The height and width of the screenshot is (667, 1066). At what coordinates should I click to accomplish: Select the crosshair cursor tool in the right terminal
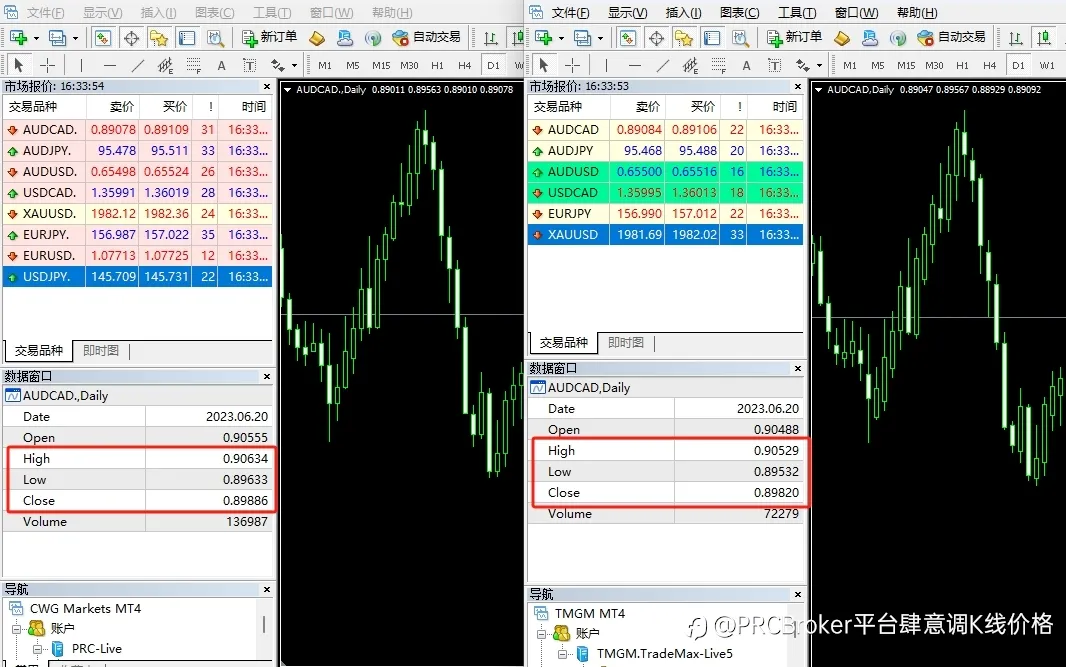[x=572, y=65]
